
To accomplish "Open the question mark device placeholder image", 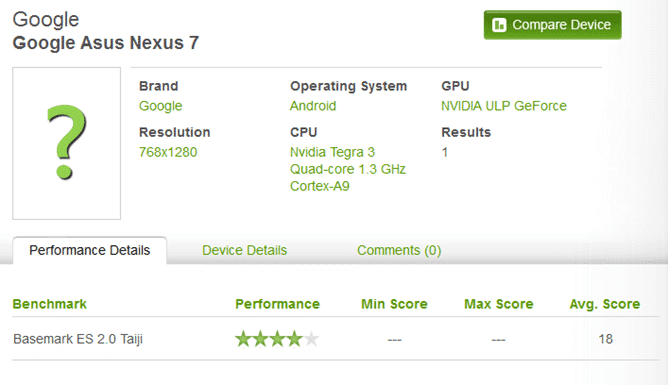I will [66, 143].
